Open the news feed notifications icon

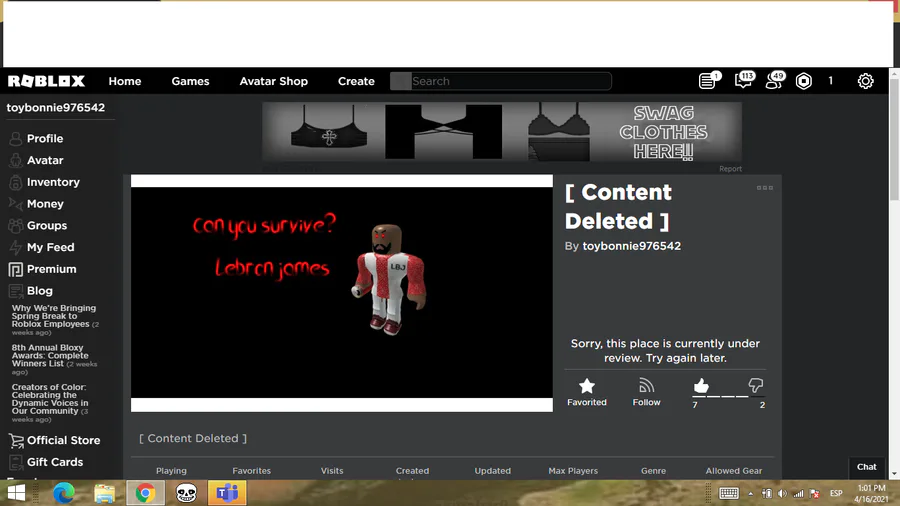pos(709,81)
